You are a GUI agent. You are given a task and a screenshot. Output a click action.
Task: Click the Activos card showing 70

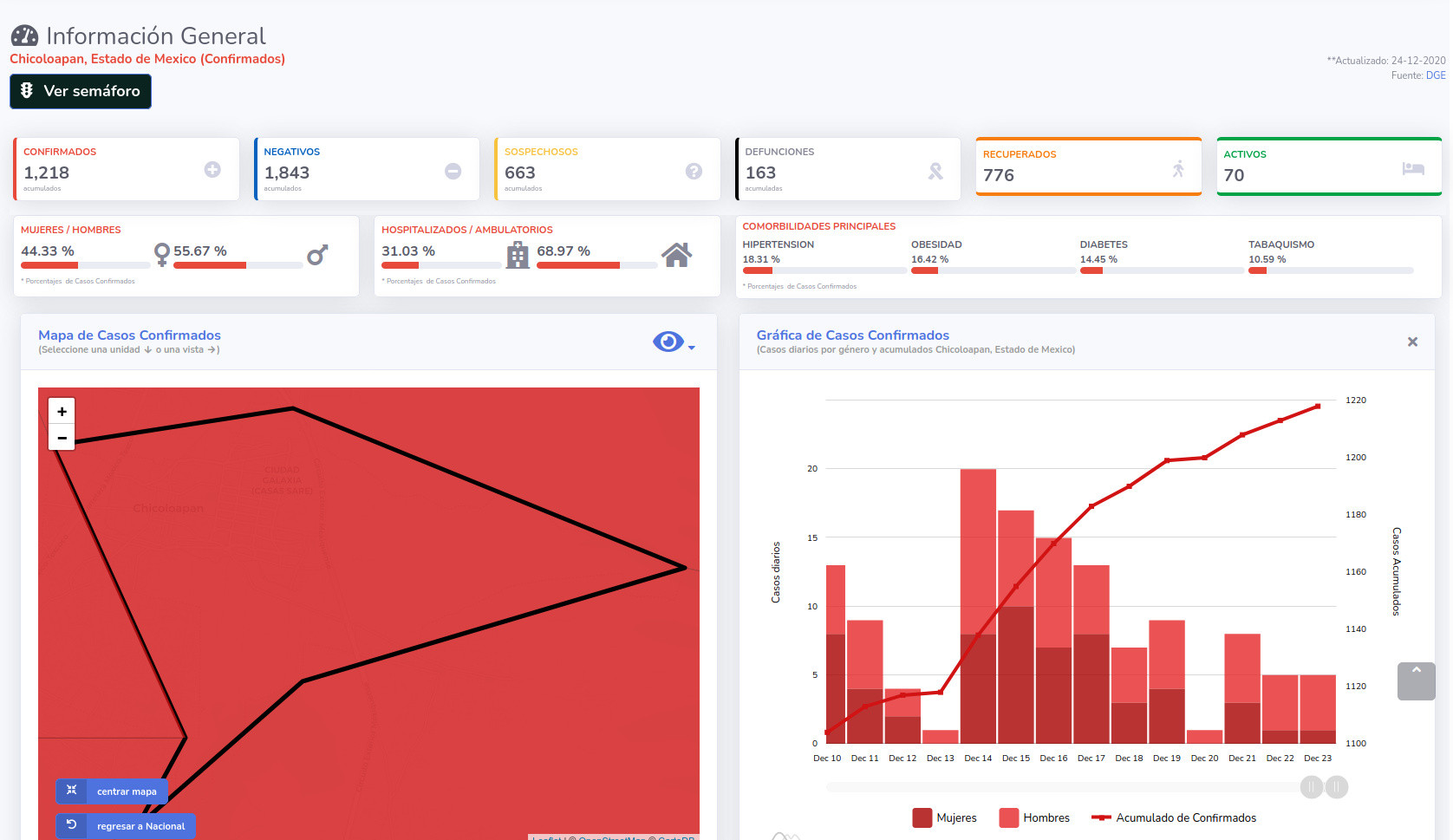[x=1329, y=166]
